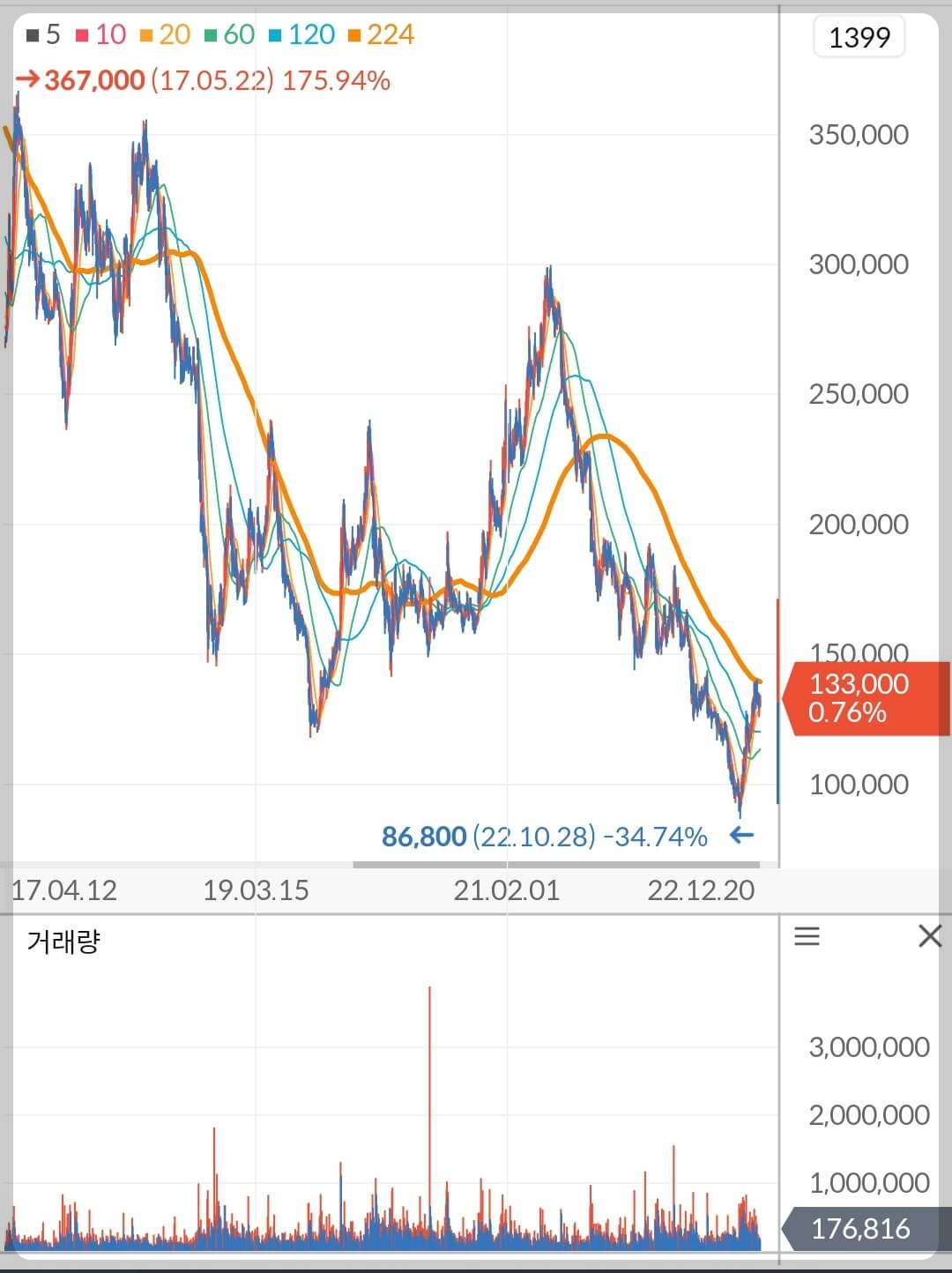Click the 250,000 price axis label

(859, 394)
